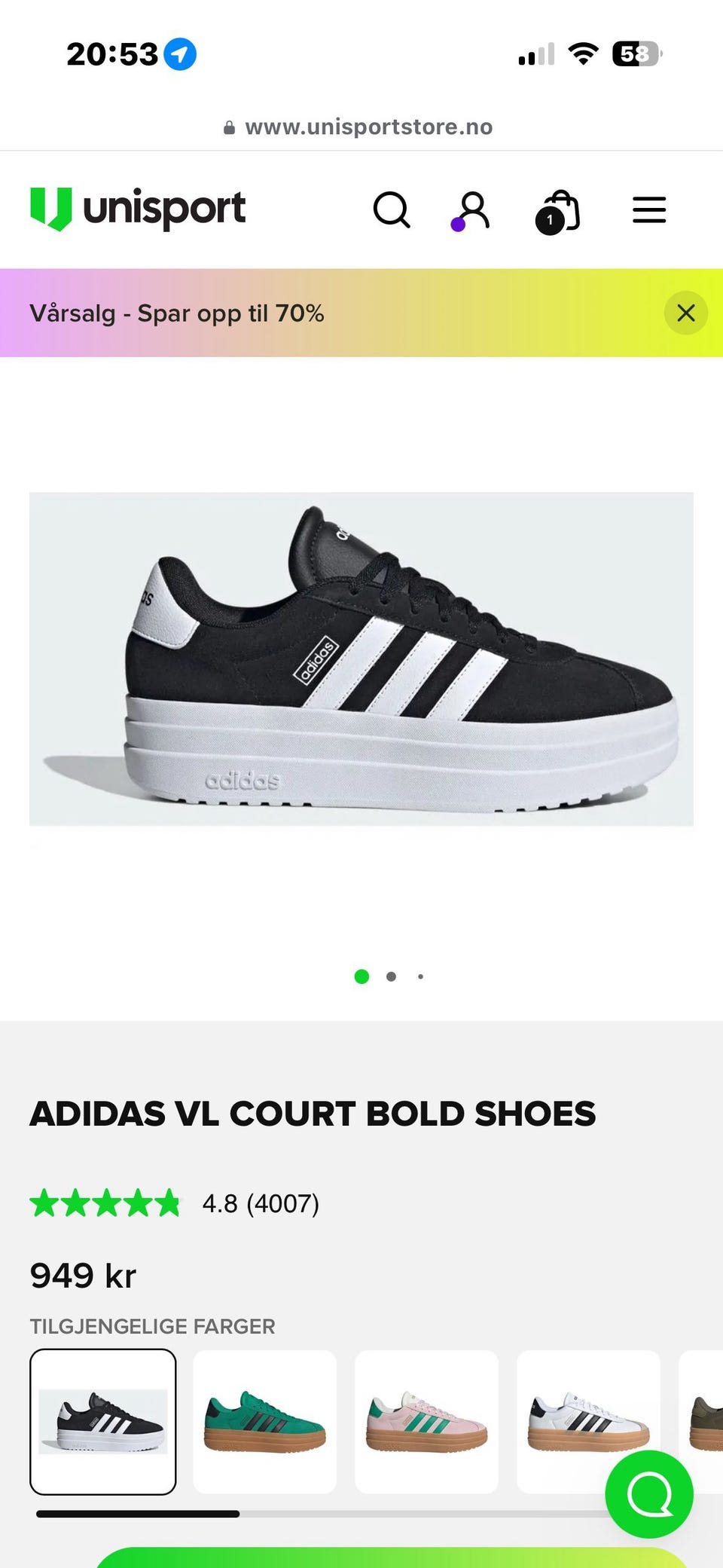This screenshot has width=723, height=1568.
Task: Open the green chat support bubble
Action: [x=649, y=1494]
